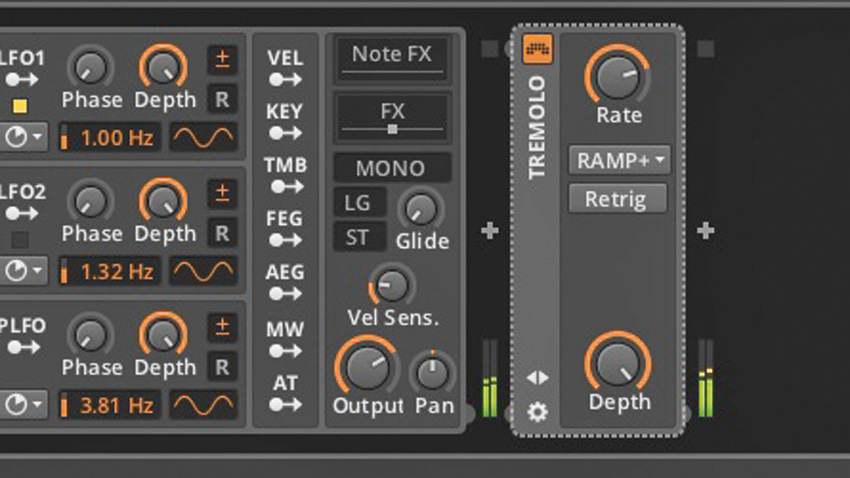Select the LFO2 sine waveform shape
This screenshot has width=850, height=478.
point(203,271)
